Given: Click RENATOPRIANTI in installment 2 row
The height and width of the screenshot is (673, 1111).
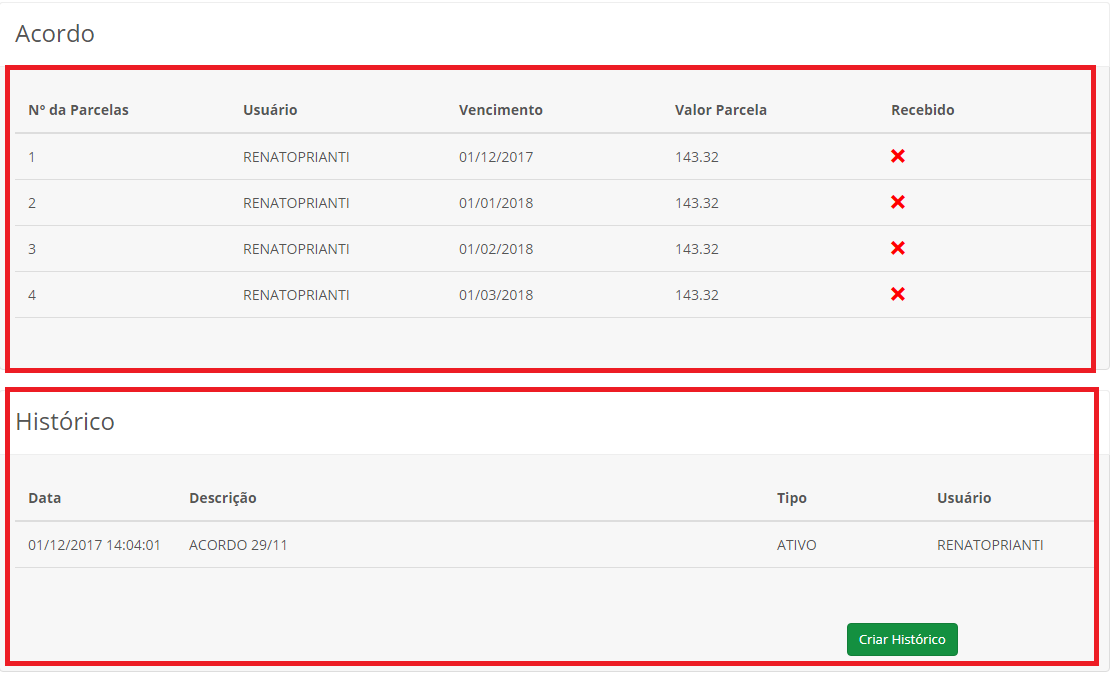Looking at the screenshot, I should 296,203.
